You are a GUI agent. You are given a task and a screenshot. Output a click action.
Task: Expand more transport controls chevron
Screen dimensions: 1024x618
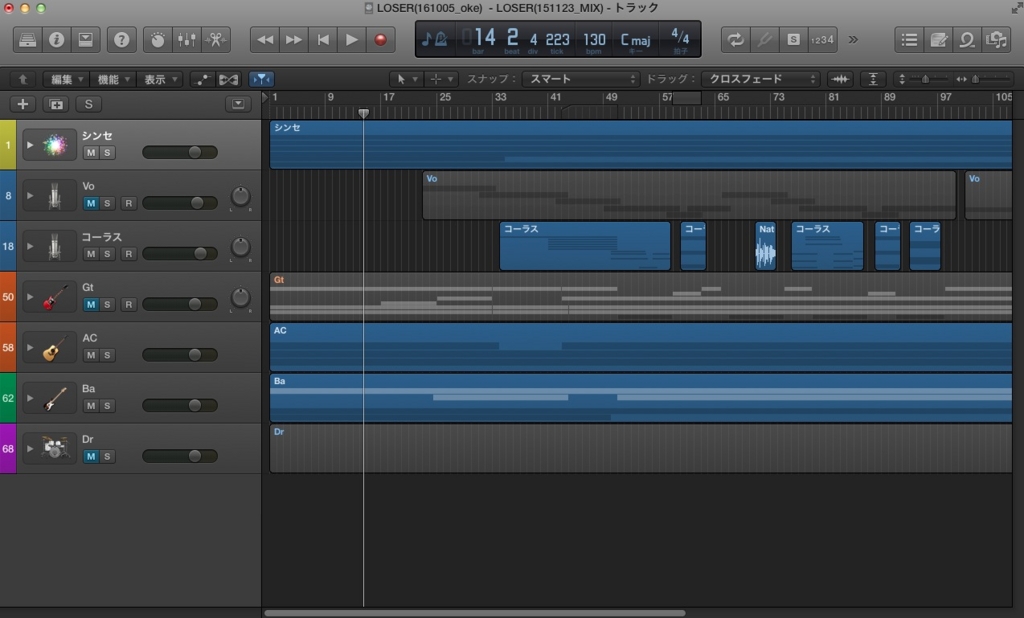[x=853, y=40]
